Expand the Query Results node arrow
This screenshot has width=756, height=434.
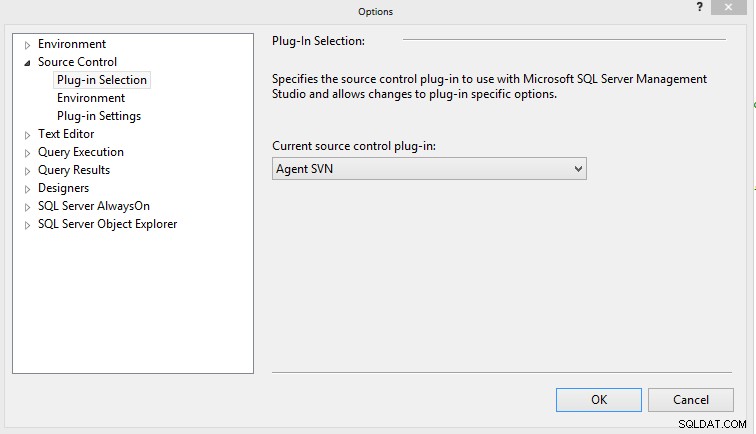(27, 171)
